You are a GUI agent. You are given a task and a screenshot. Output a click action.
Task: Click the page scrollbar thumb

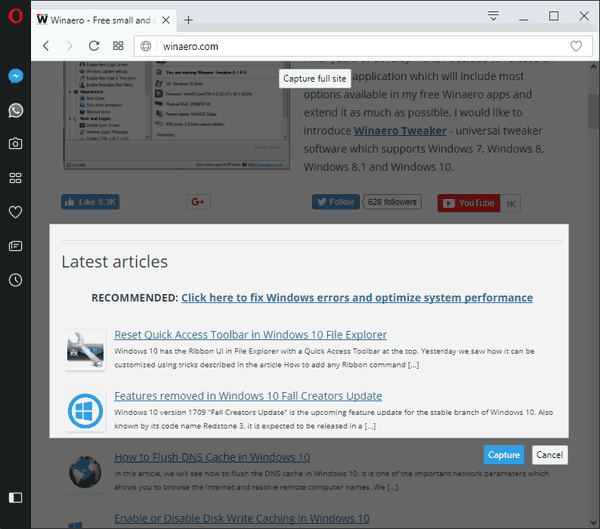pyautogui.click(x=593, y=111)
